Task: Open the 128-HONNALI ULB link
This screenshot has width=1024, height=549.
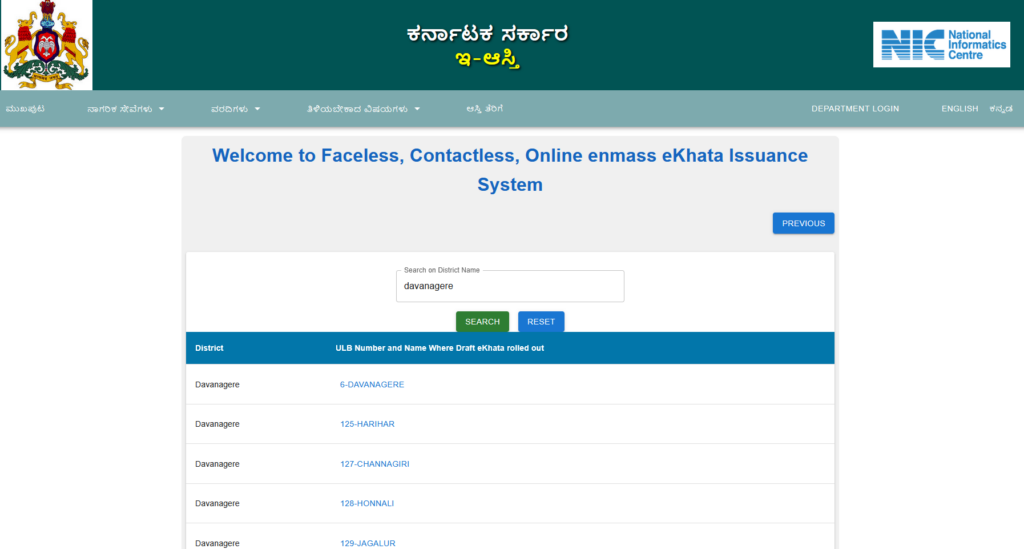Action: point(367,503)
